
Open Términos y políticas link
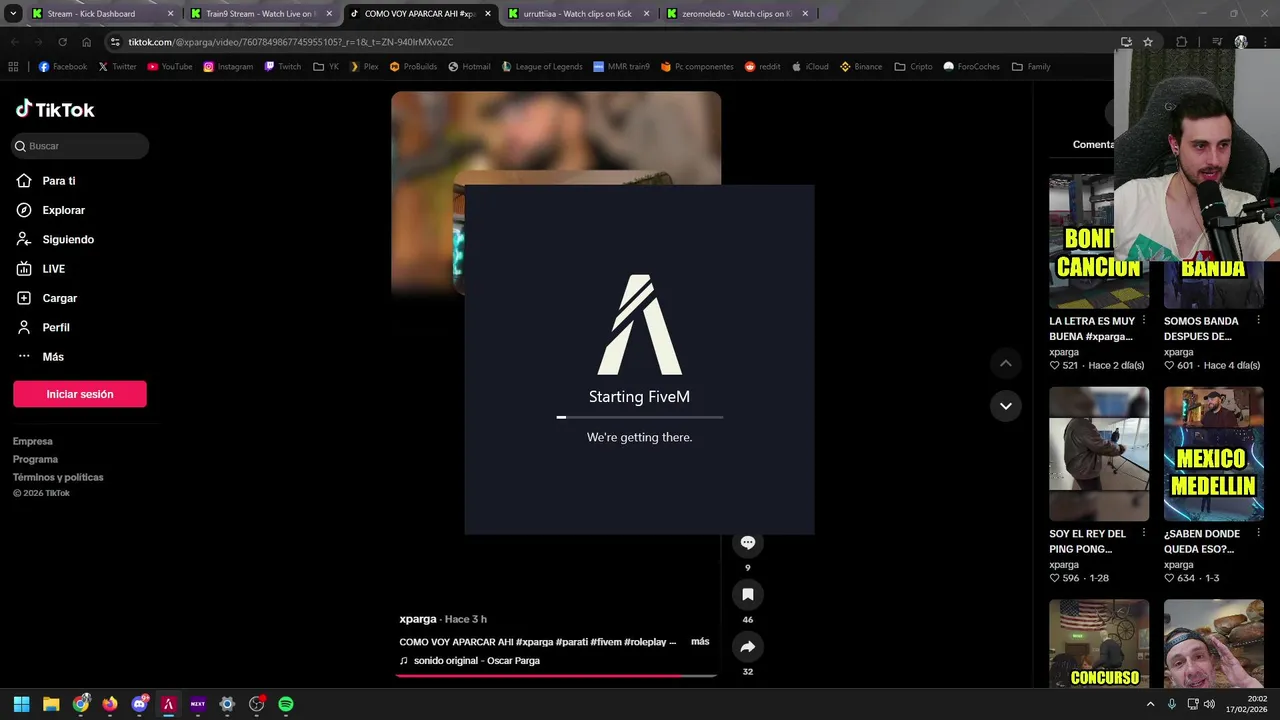pyautogui.click(x=58, y=477)
